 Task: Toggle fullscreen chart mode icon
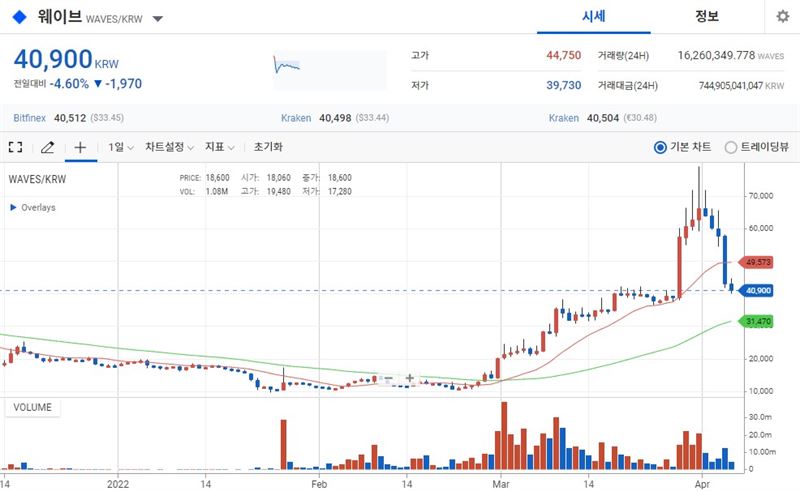15,147
